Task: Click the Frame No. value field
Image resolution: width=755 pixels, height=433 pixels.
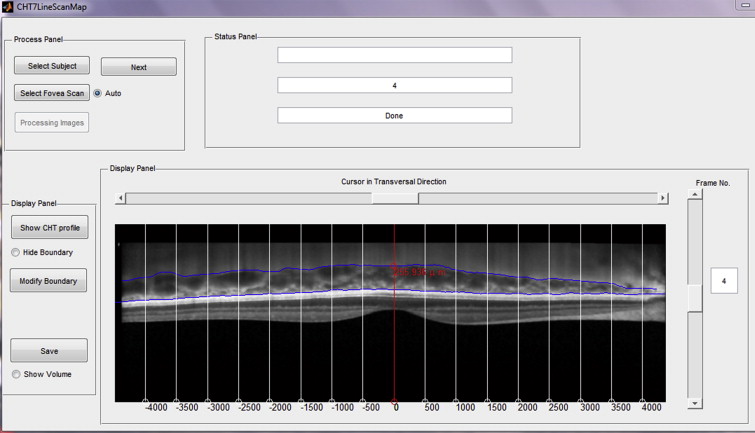Action: (723, 283)
